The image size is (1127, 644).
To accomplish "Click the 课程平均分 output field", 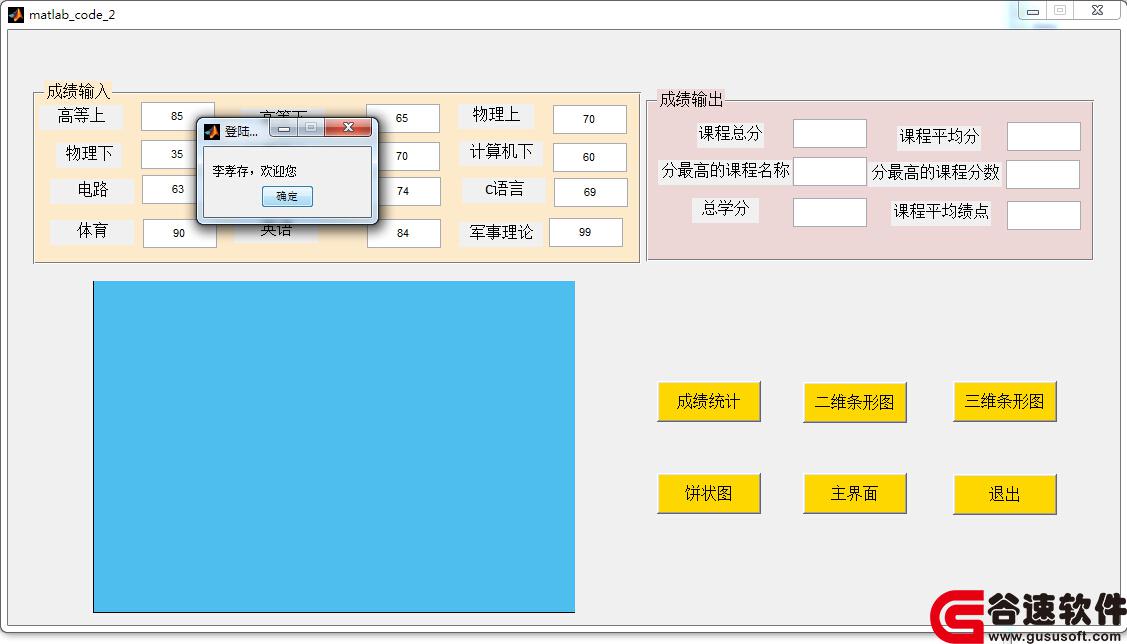I will click(1044, 137).
